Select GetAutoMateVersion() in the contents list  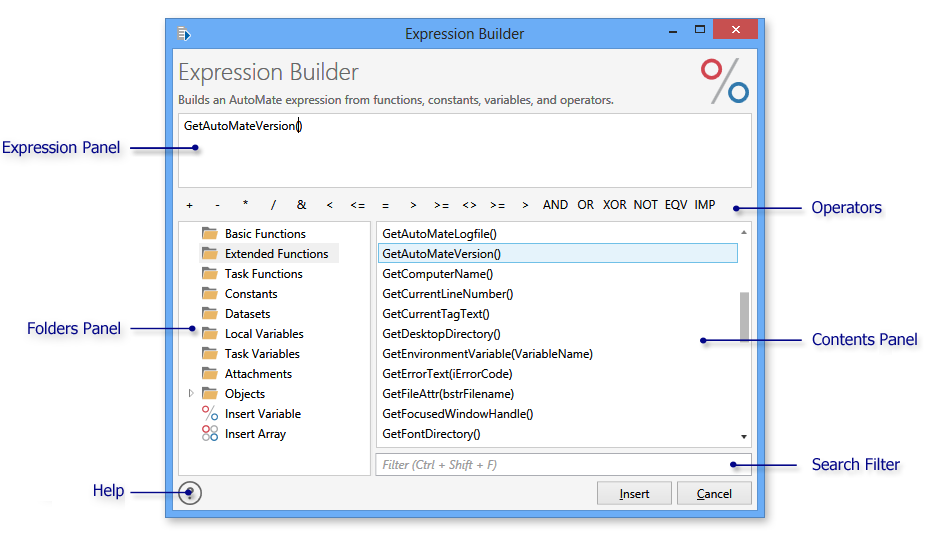(x=558, y=254)
